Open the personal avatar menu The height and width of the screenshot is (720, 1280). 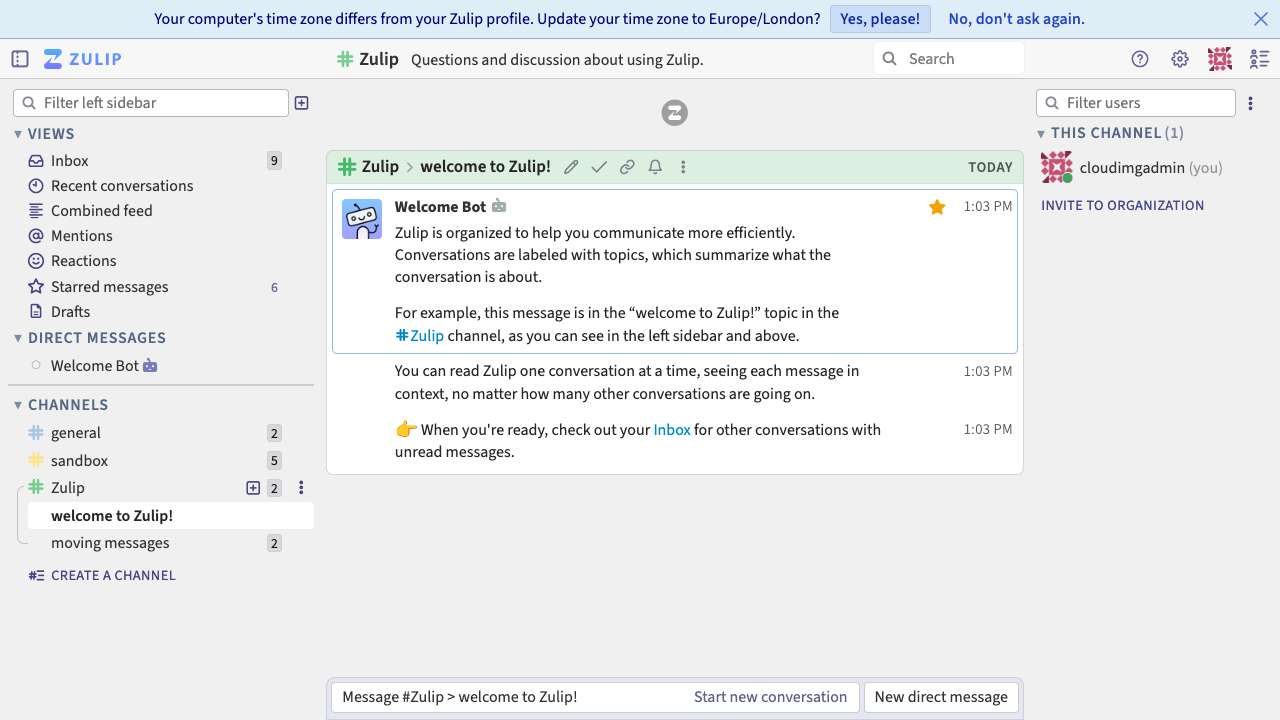tap(1220, 59)
